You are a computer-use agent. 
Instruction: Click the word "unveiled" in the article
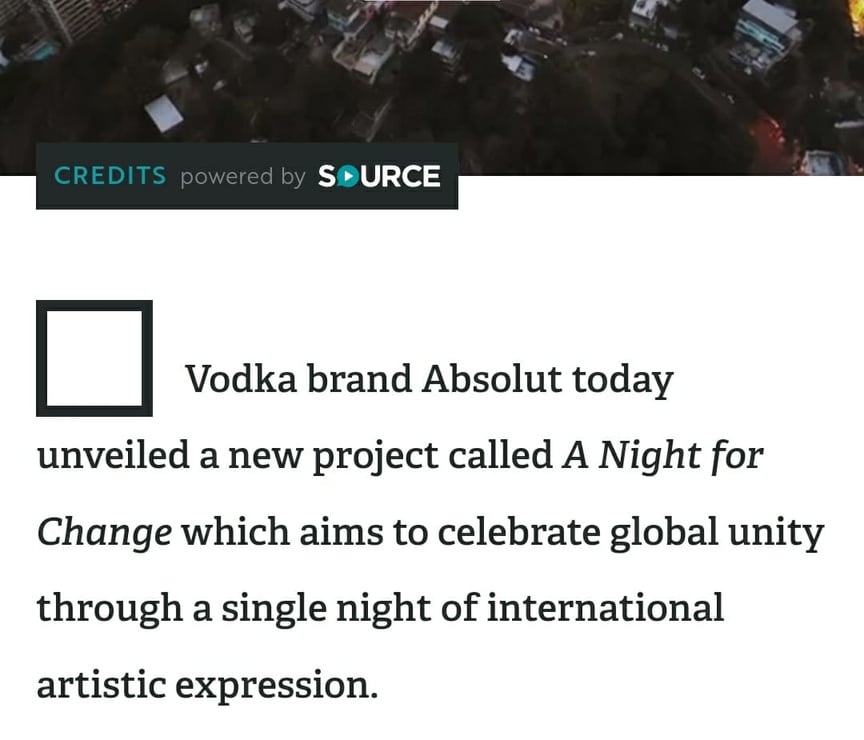point(113,456)
